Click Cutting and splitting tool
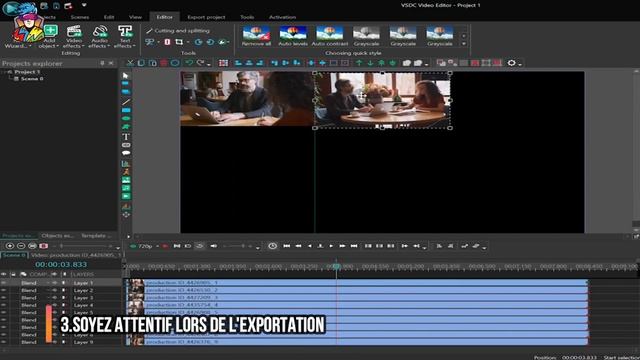Viewport: 640px width, 360px height. (x=178, y=31)
